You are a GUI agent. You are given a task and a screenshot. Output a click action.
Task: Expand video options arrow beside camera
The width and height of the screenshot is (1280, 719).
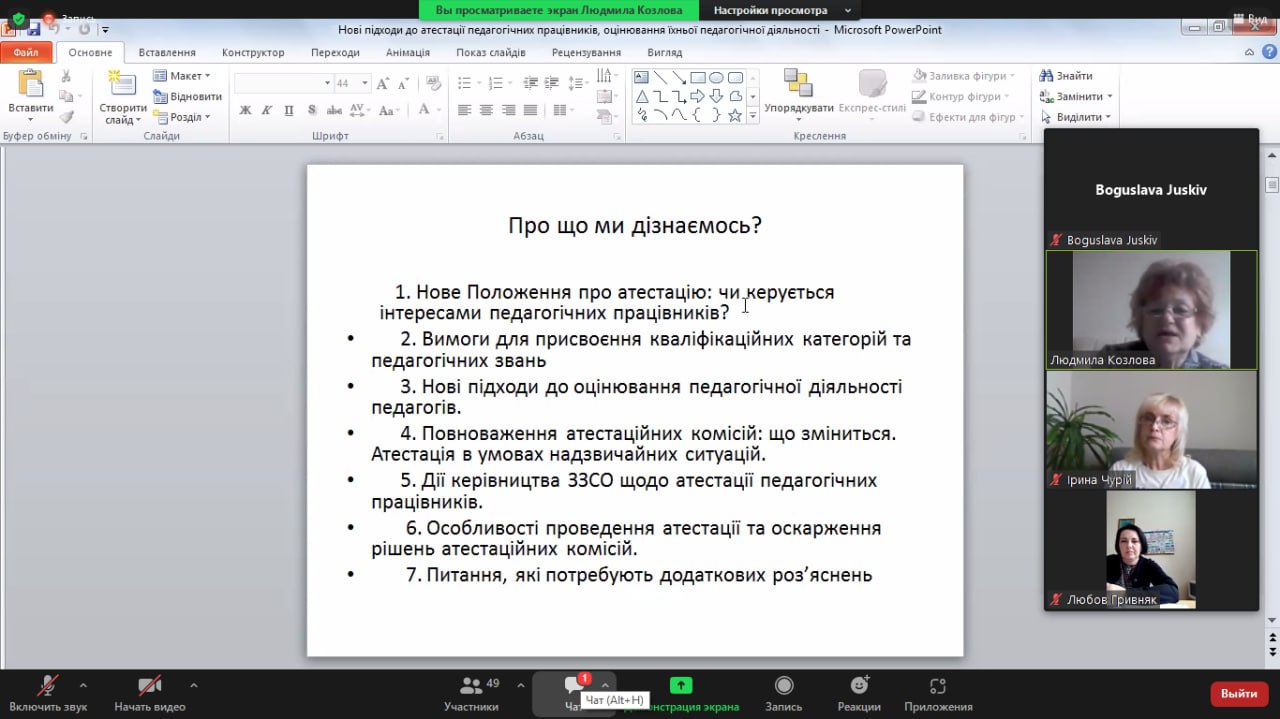pyautogui.click(x=193, y=685)
